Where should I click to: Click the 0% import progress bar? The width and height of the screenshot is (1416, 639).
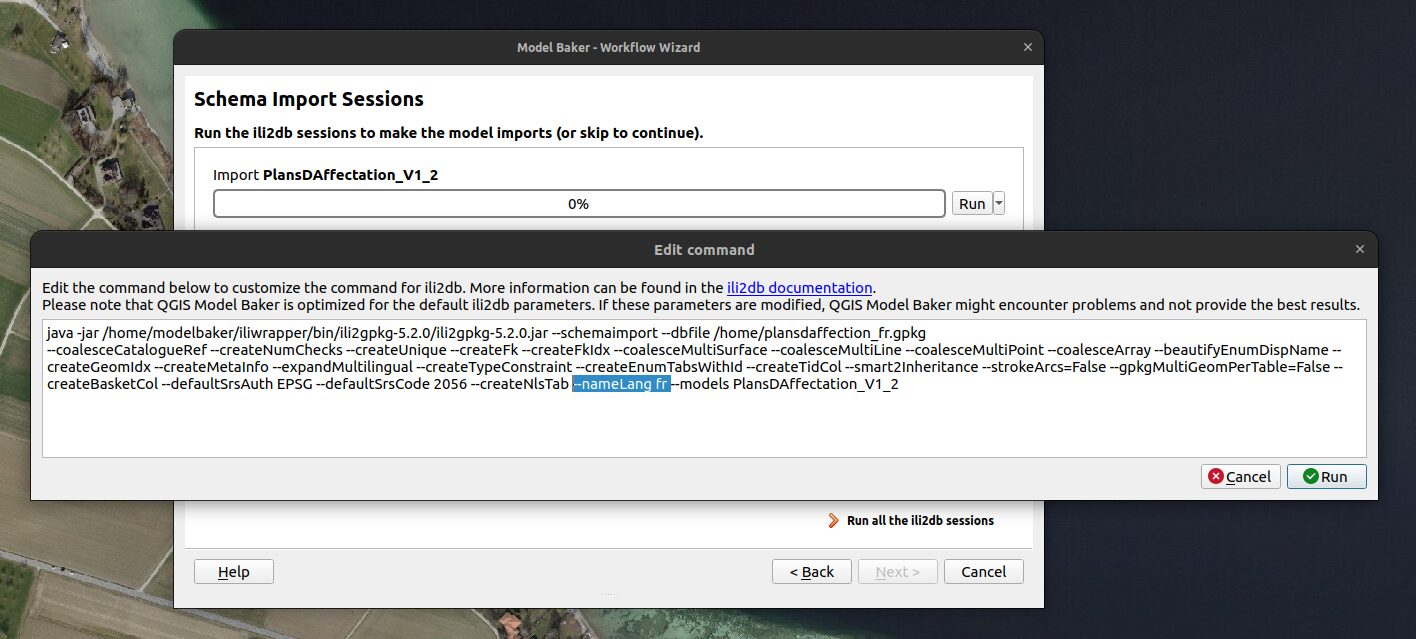[x=578, y=203]
